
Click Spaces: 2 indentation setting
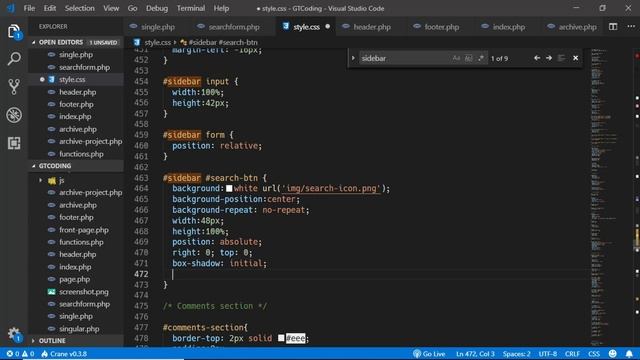pos(516,354)
